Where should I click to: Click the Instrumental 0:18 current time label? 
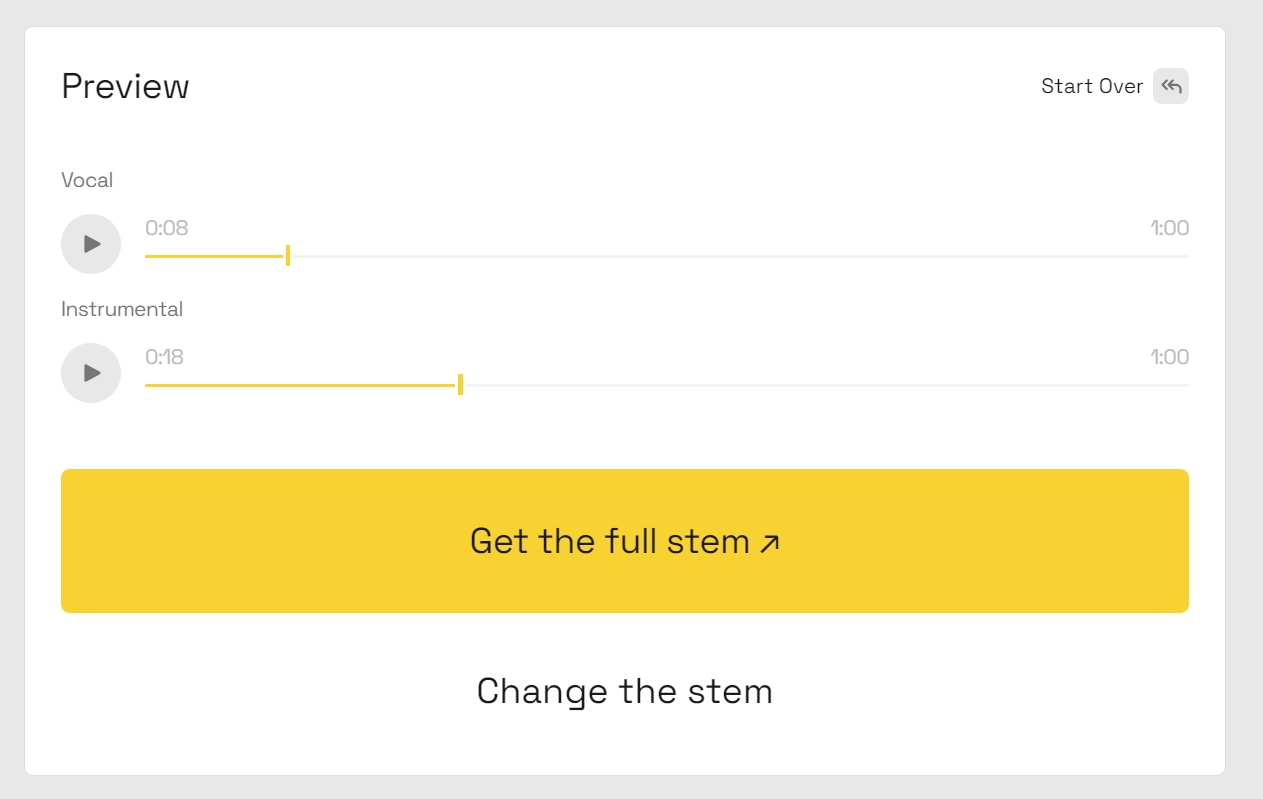pos(165,357)
